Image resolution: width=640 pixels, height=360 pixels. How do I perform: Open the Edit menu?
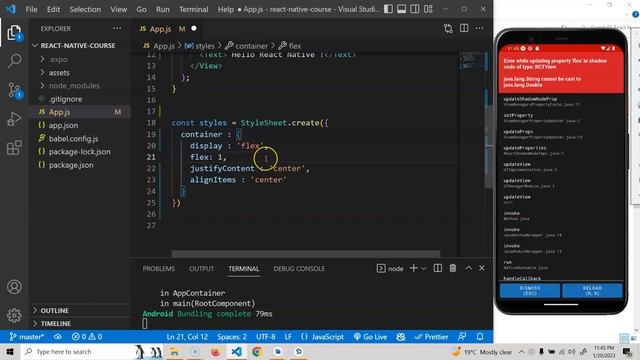point(53,9)
